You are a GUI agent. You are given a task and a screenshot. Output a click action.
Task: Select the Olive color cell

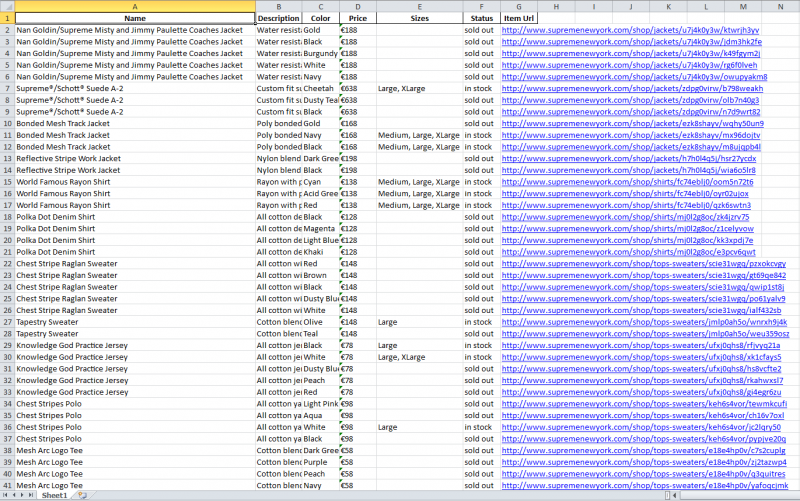point(321,322)
